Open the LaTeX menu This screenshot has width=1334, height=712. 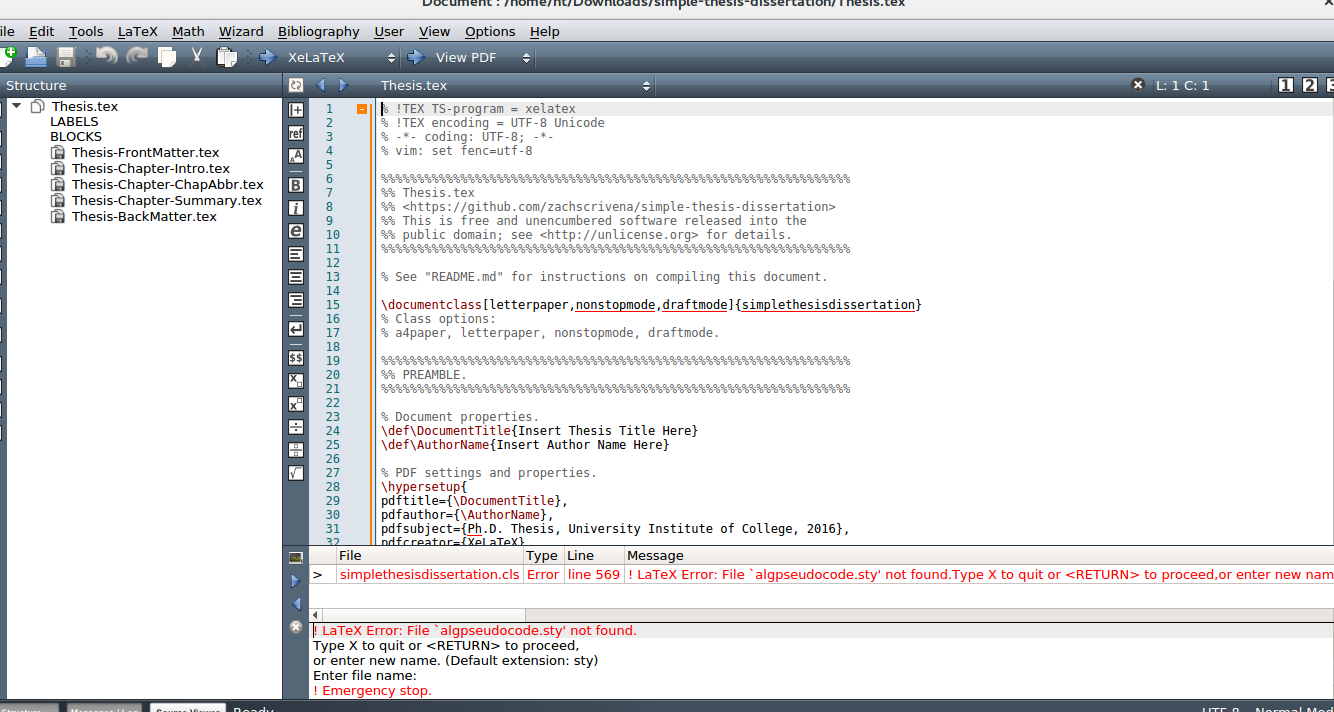[138, 31]
